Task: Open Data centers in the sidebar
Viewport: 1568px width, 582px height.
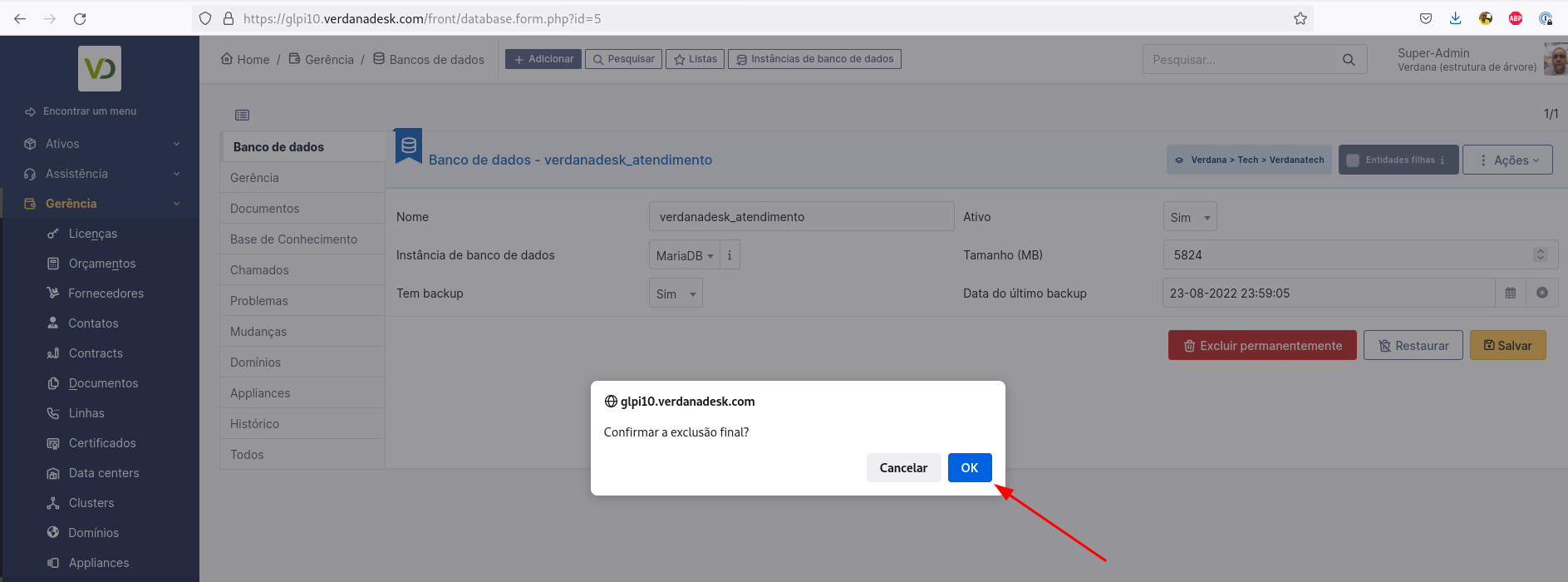Action: tap(104, 473)
